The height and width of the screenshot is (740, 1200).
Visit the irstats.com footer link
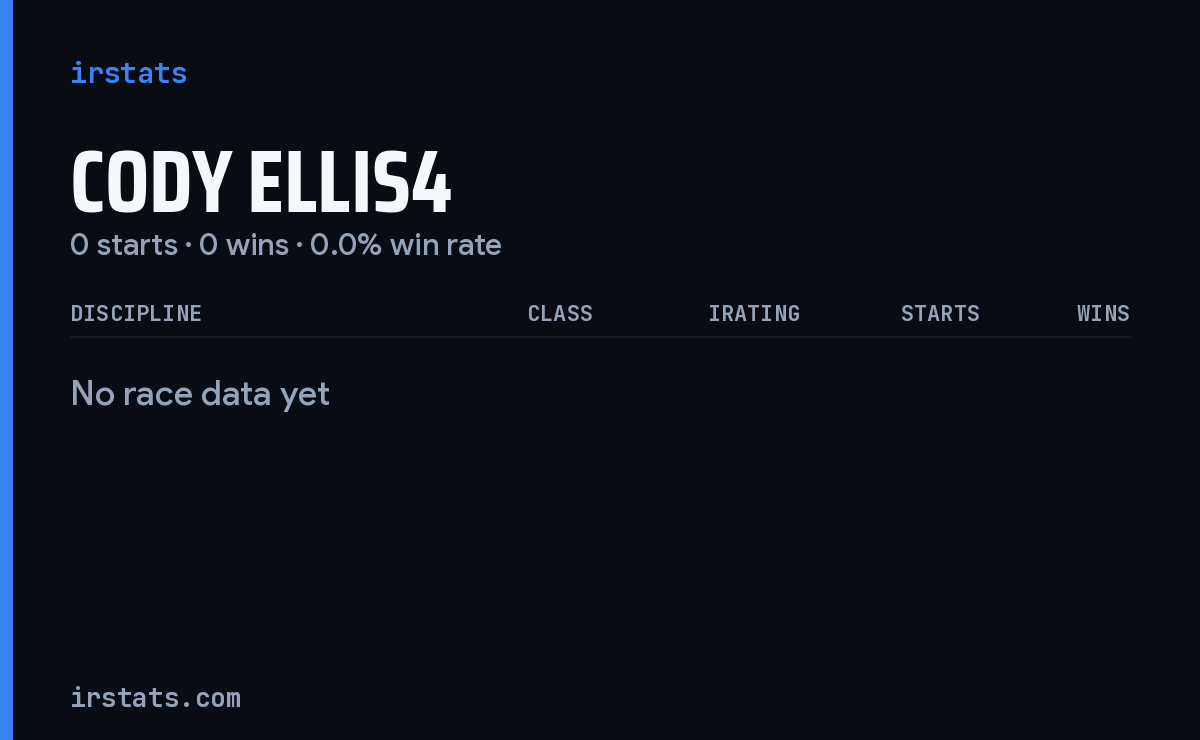point(156,697)
